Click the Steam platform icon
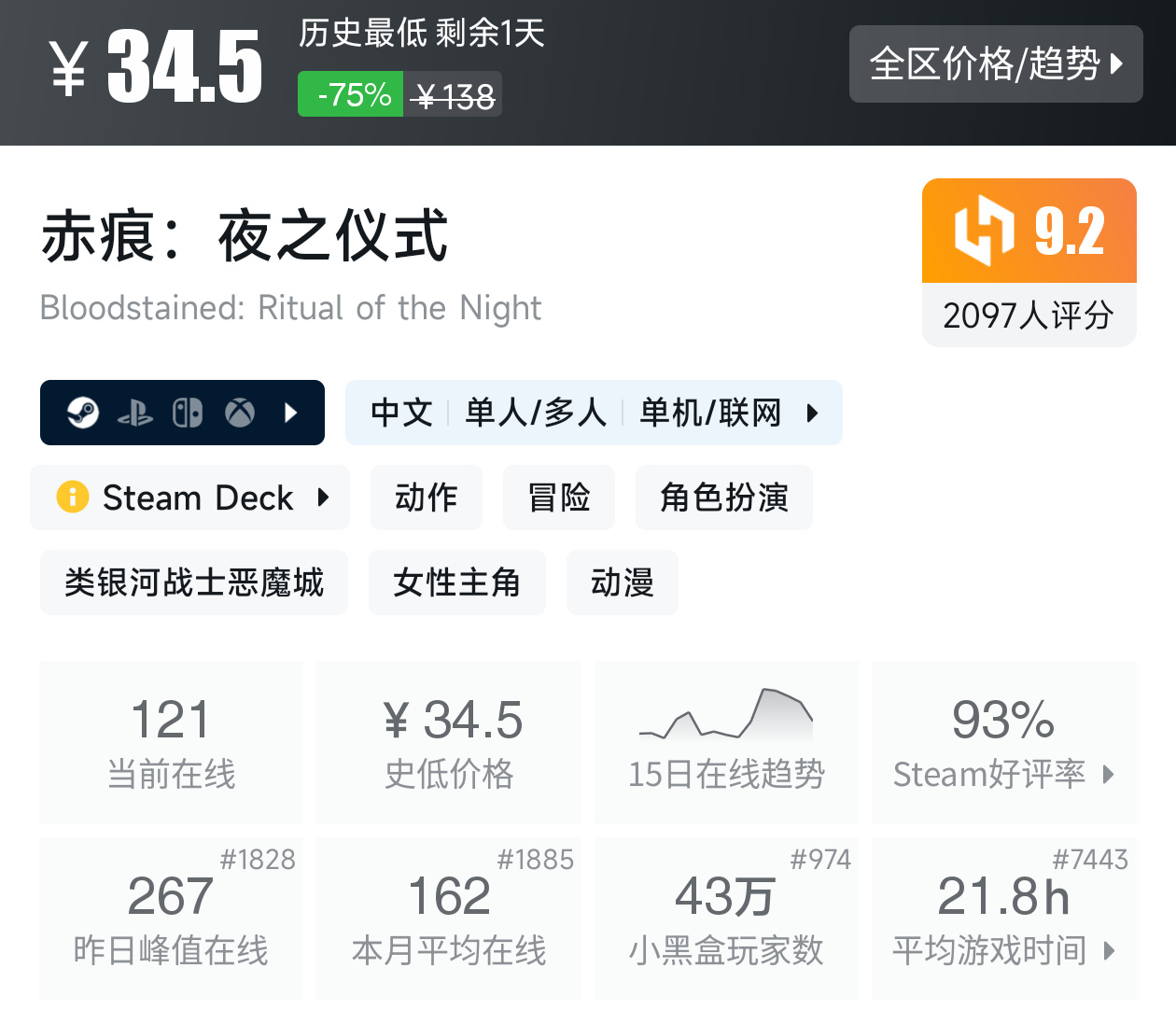1176x1010 pixels. 83,413
